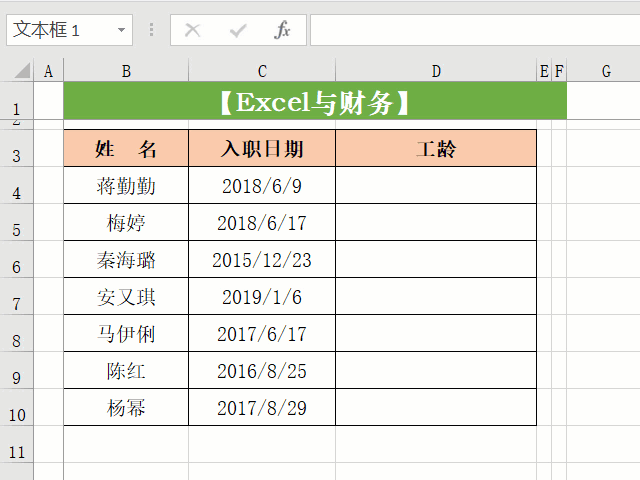Click the empty 工龄 cell for 杨幂
Viewport: 640px width, 480px height.
pos(436,407)
